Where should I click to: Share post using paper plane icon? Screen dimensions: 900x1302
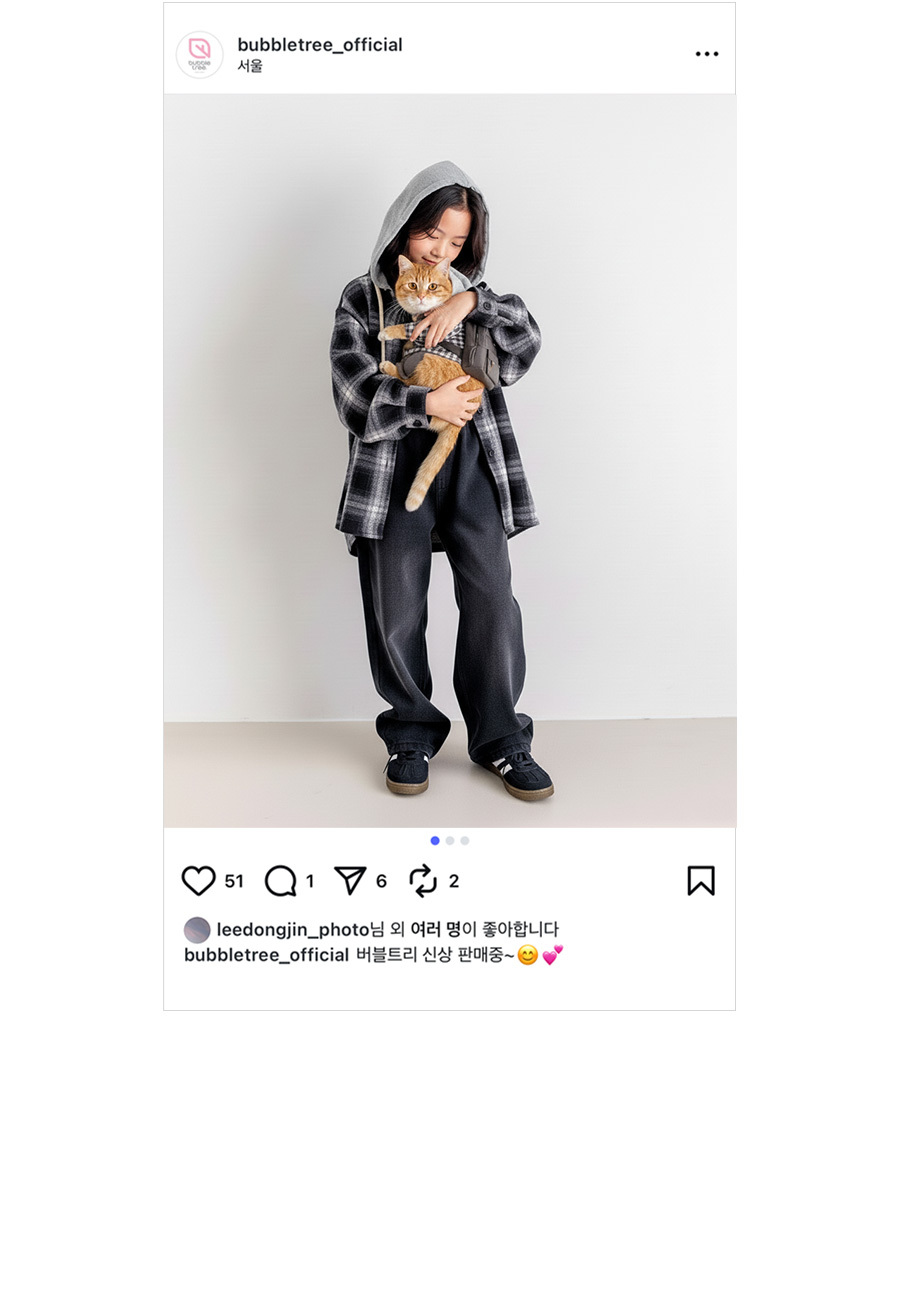point(350,880)
